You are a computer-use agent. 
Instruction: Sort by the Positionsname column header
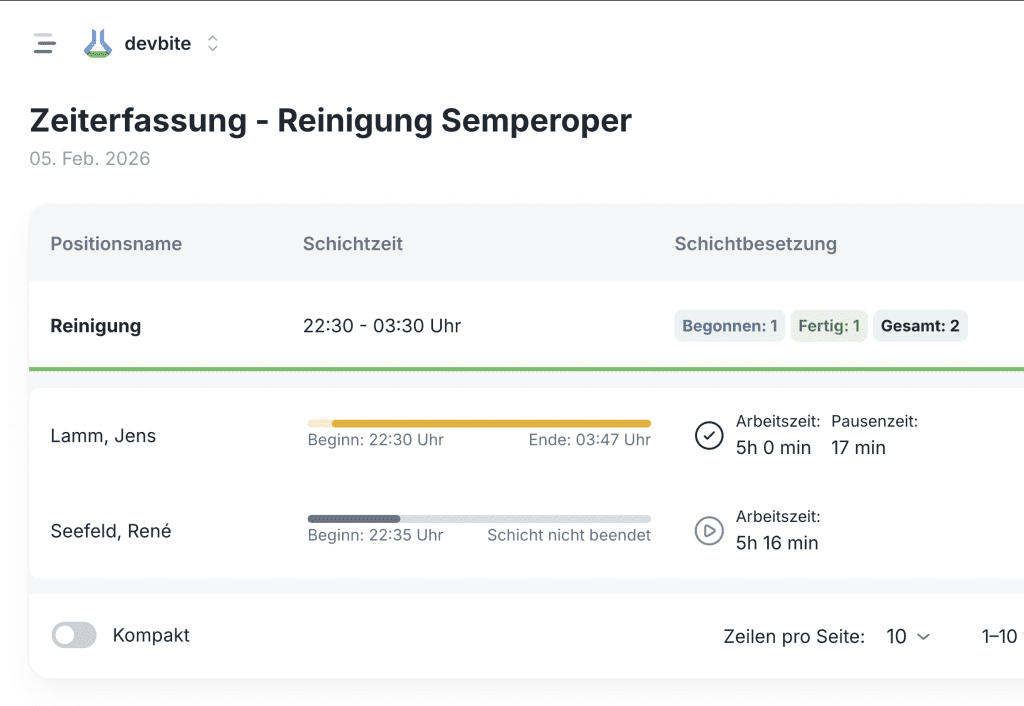(116, 244)
